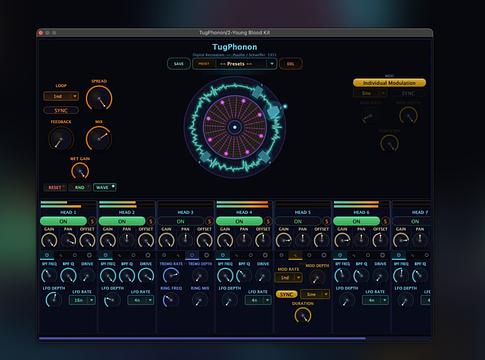Solo Head 5 with its S button
Viewport: 485px width, 360px height.
[327, 221]
